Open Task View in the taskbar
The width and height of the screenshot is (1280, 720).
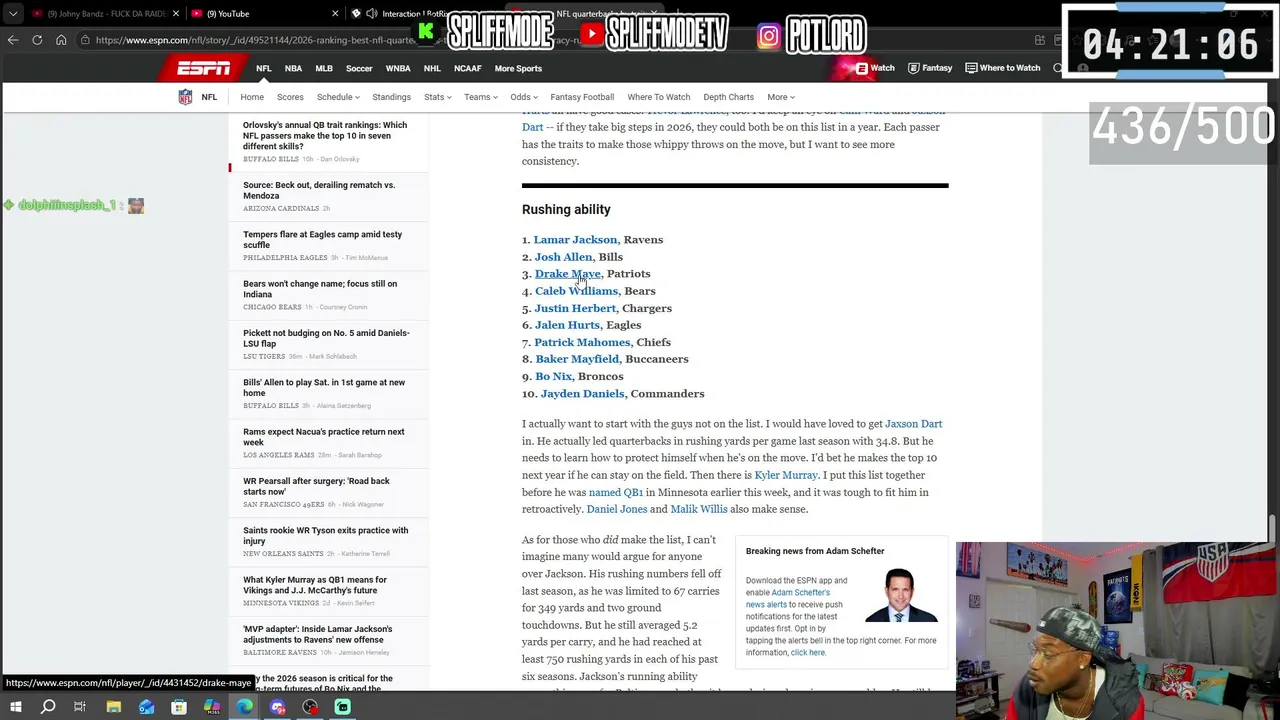[x=80, y=707]
